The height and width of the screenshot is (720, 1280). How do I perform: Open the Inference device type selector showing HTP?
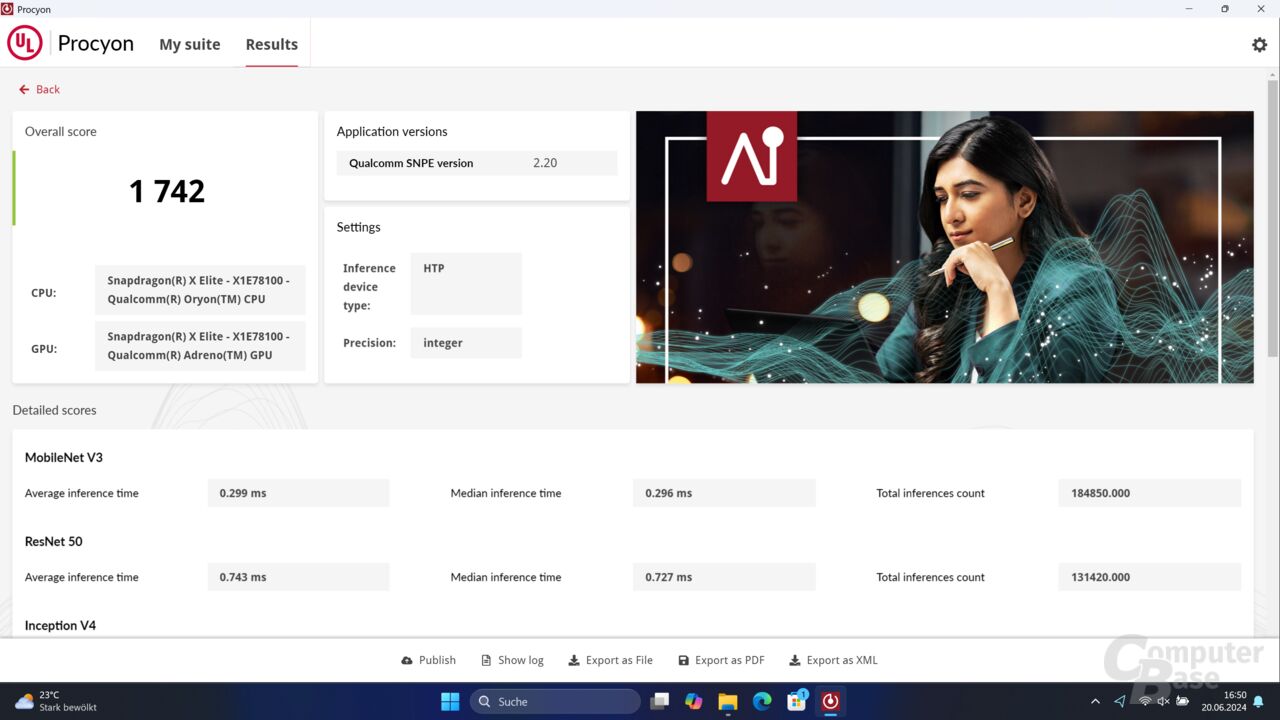point(466,283)
